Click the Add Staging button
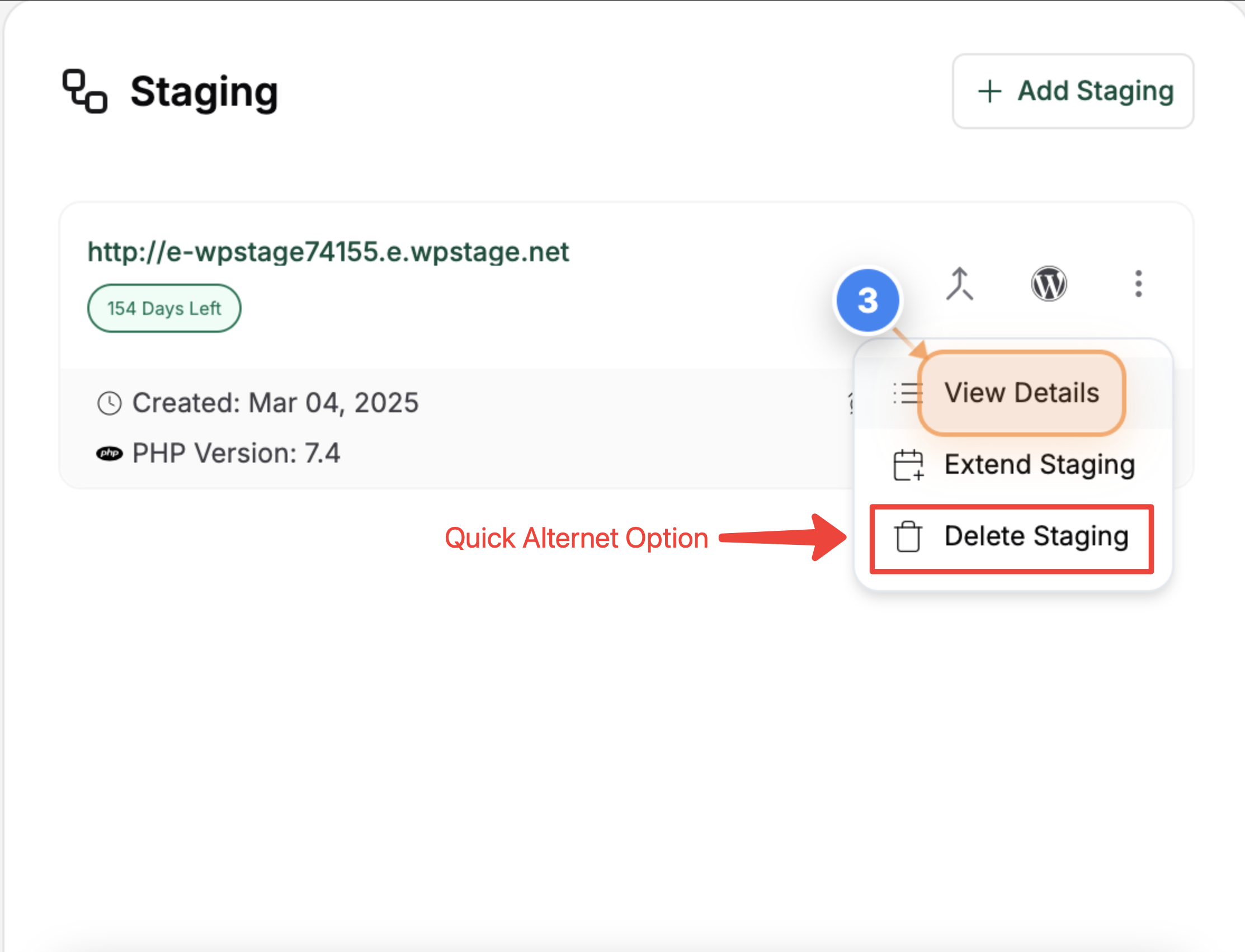Viewport: 1245px width, 952px height. point(1073,91)
